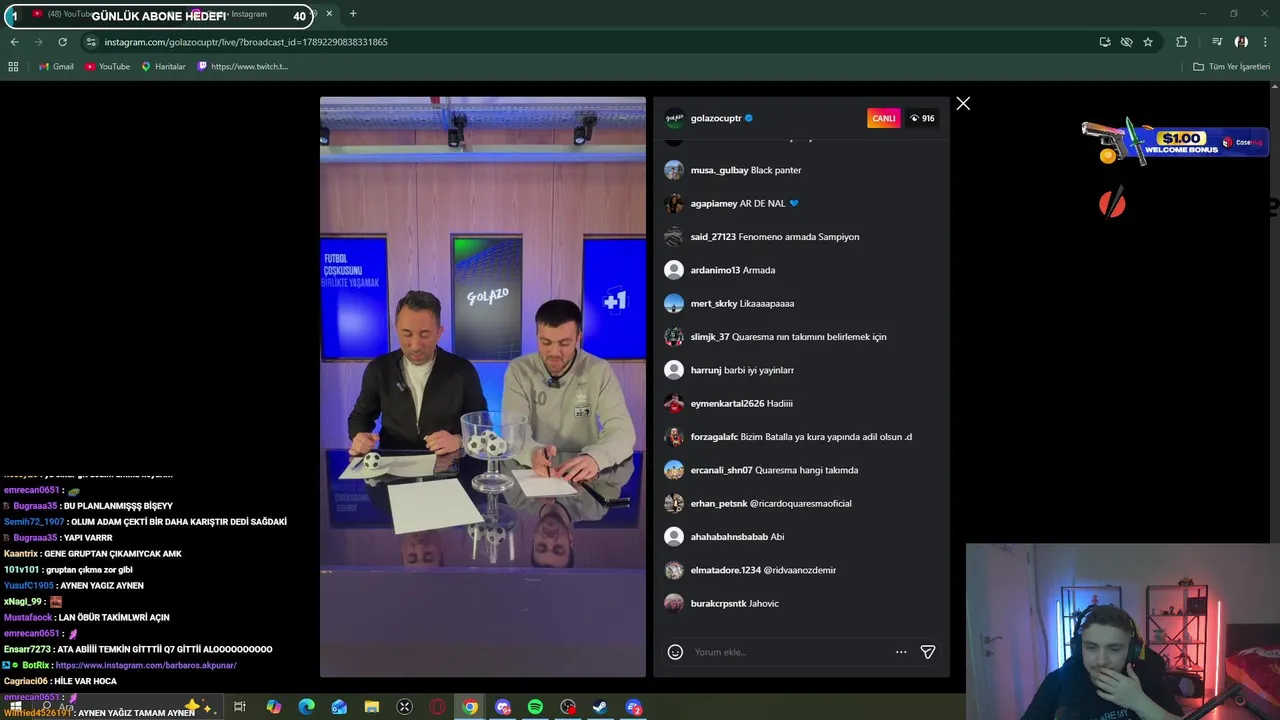The height and width of the screenshot is (720, 1280).
Task: Open Chrome profile avatar
Action: (x=1241, y=42)
